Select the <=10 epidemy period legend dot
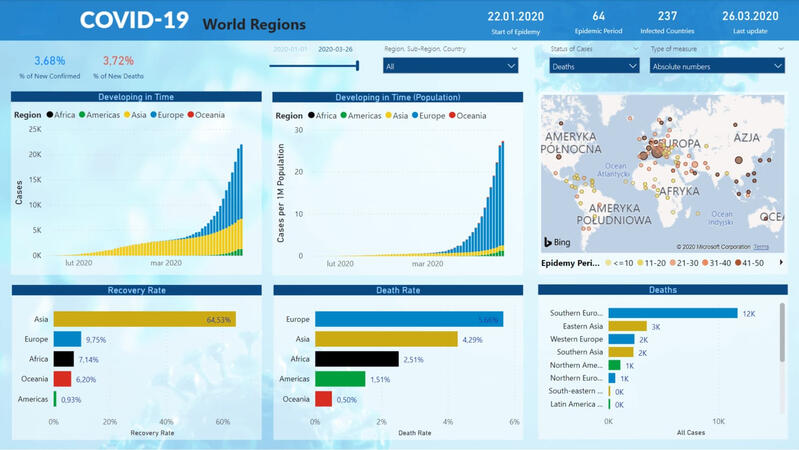This screenshot has width=799, height=450. (608, 263)
